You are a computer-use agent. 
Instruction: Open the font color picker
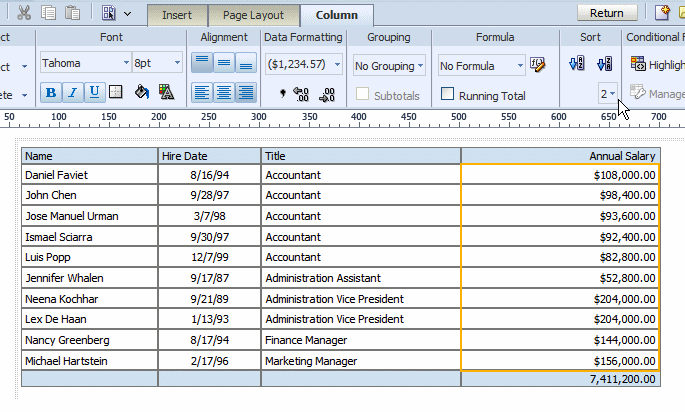(x=165, y=92)
